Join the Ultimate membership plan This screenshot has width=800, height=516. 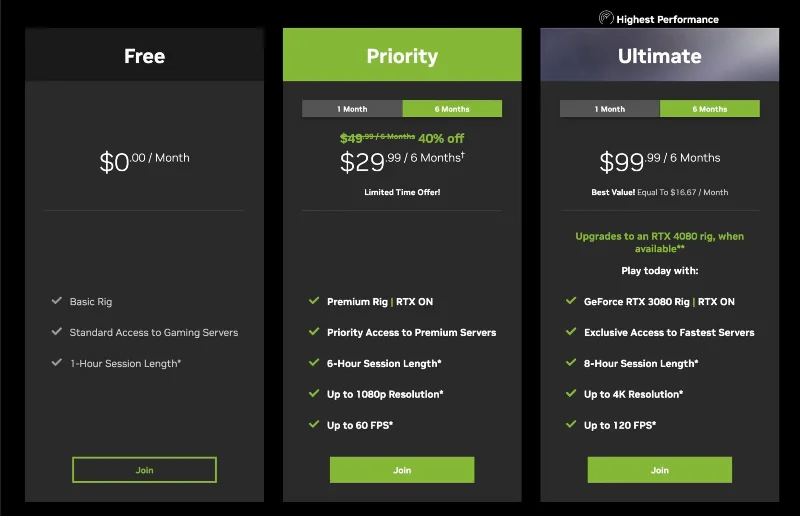(660, 470)
